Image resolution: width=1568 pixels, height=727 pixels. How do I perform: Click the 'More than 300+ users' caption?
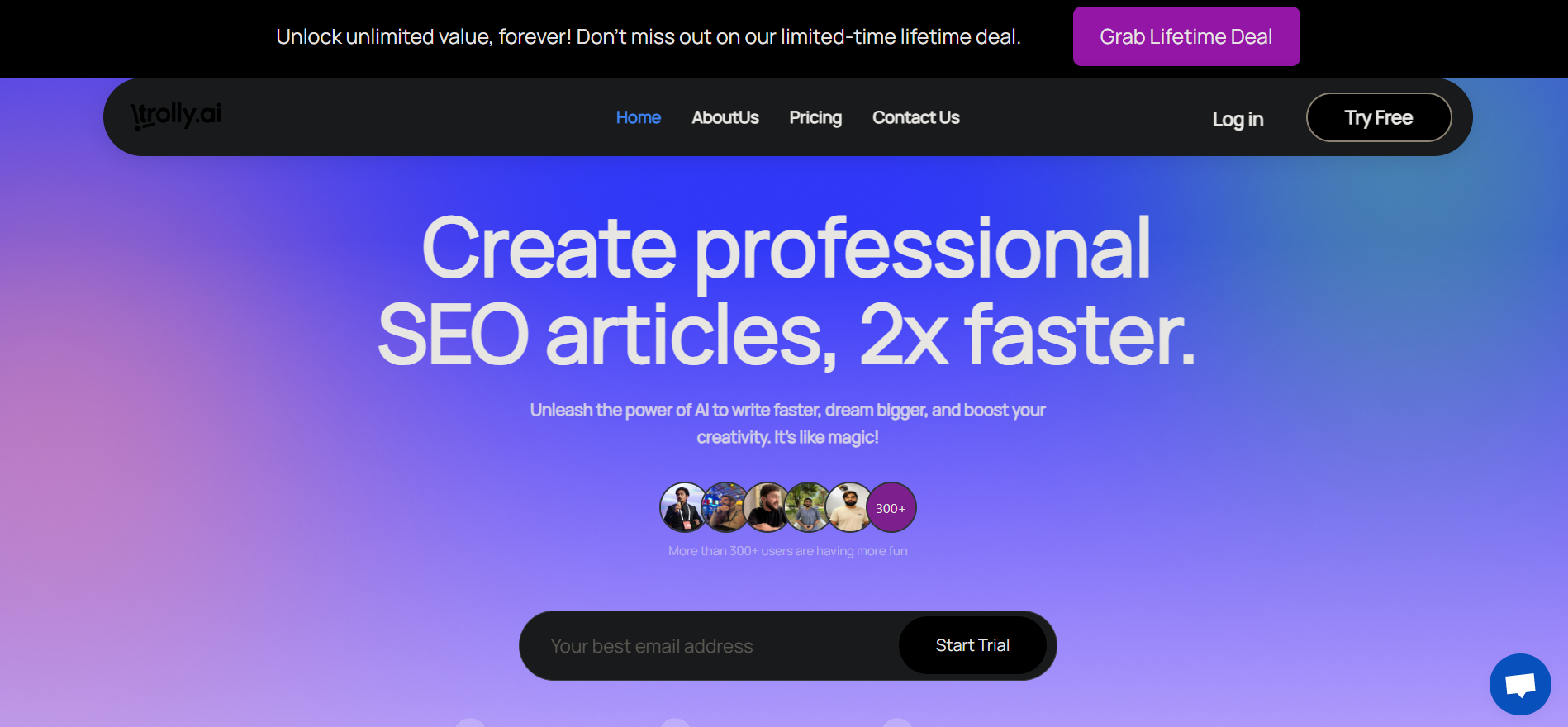click(788, 551)
